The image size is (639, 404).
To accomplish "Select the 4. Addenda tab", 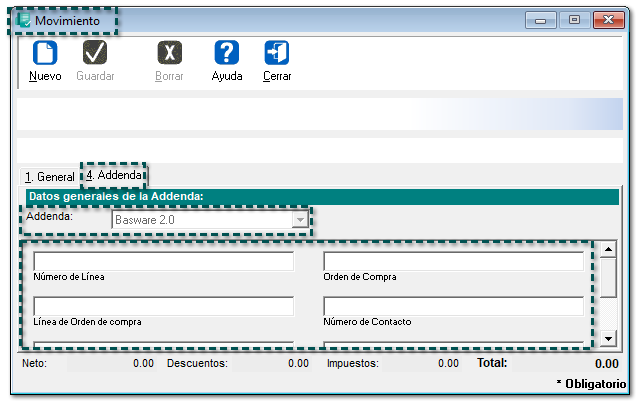I will 114,175.
